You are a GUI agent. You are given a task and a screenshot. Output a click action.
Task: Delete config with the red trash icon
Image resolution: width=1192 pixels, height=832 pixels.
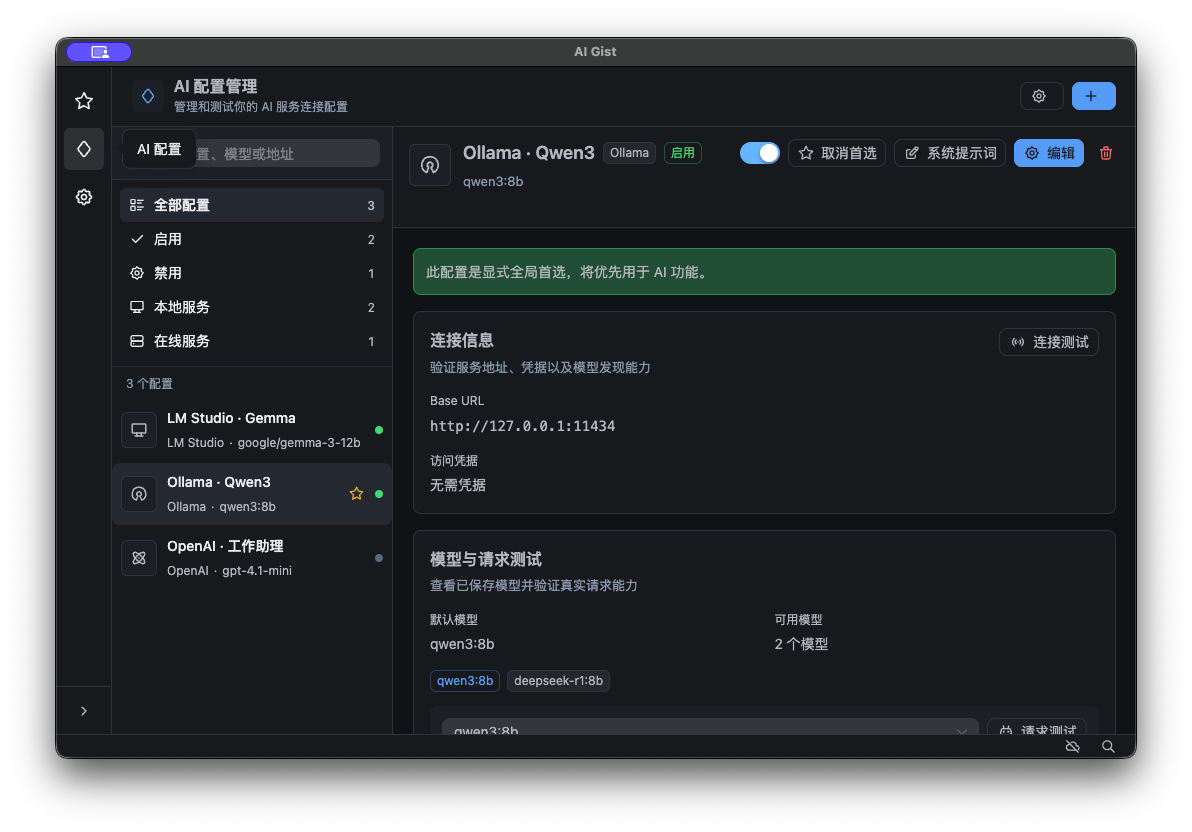(x=1105, y=153)
